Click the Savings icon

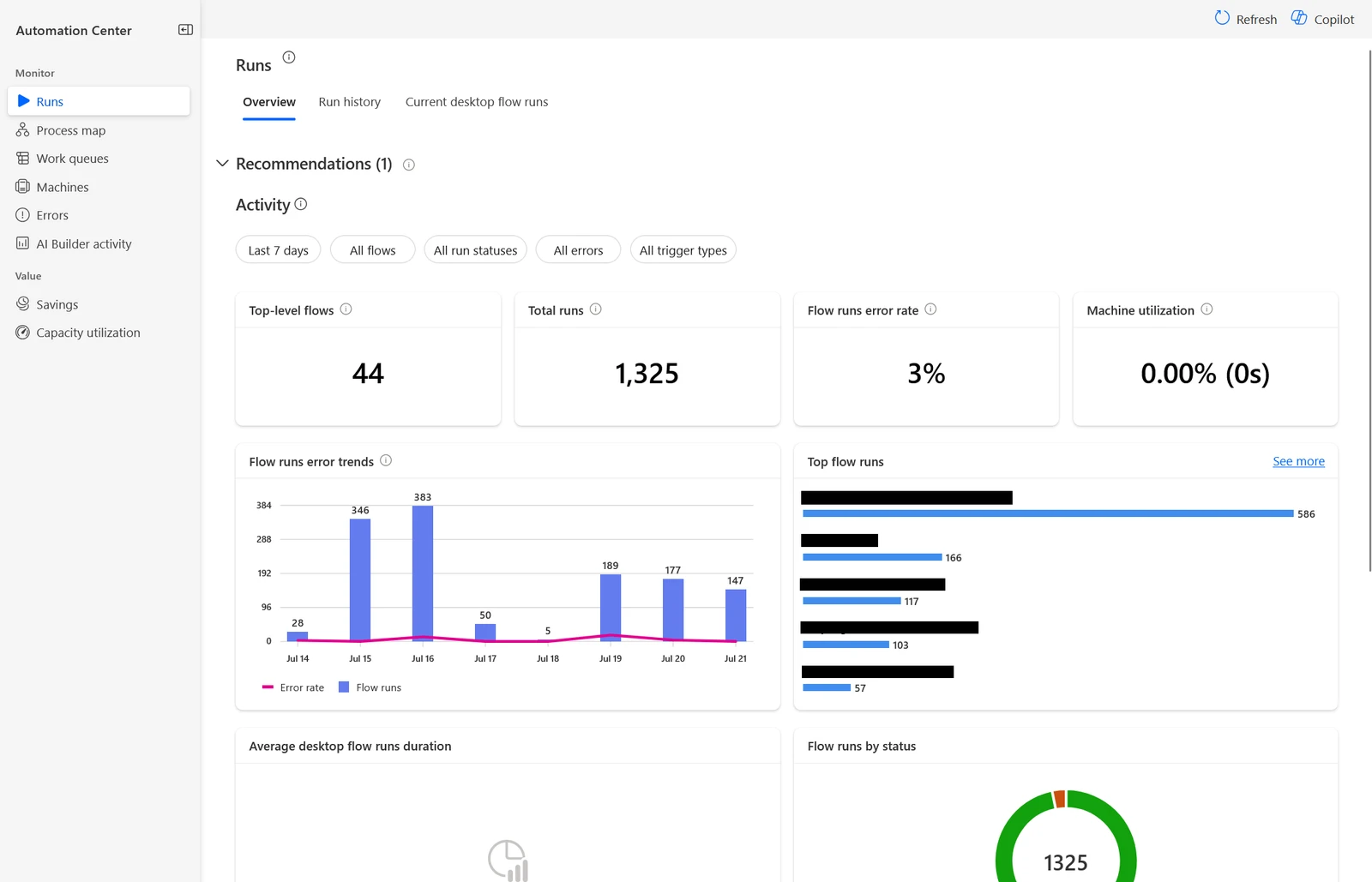coord(23,304)
